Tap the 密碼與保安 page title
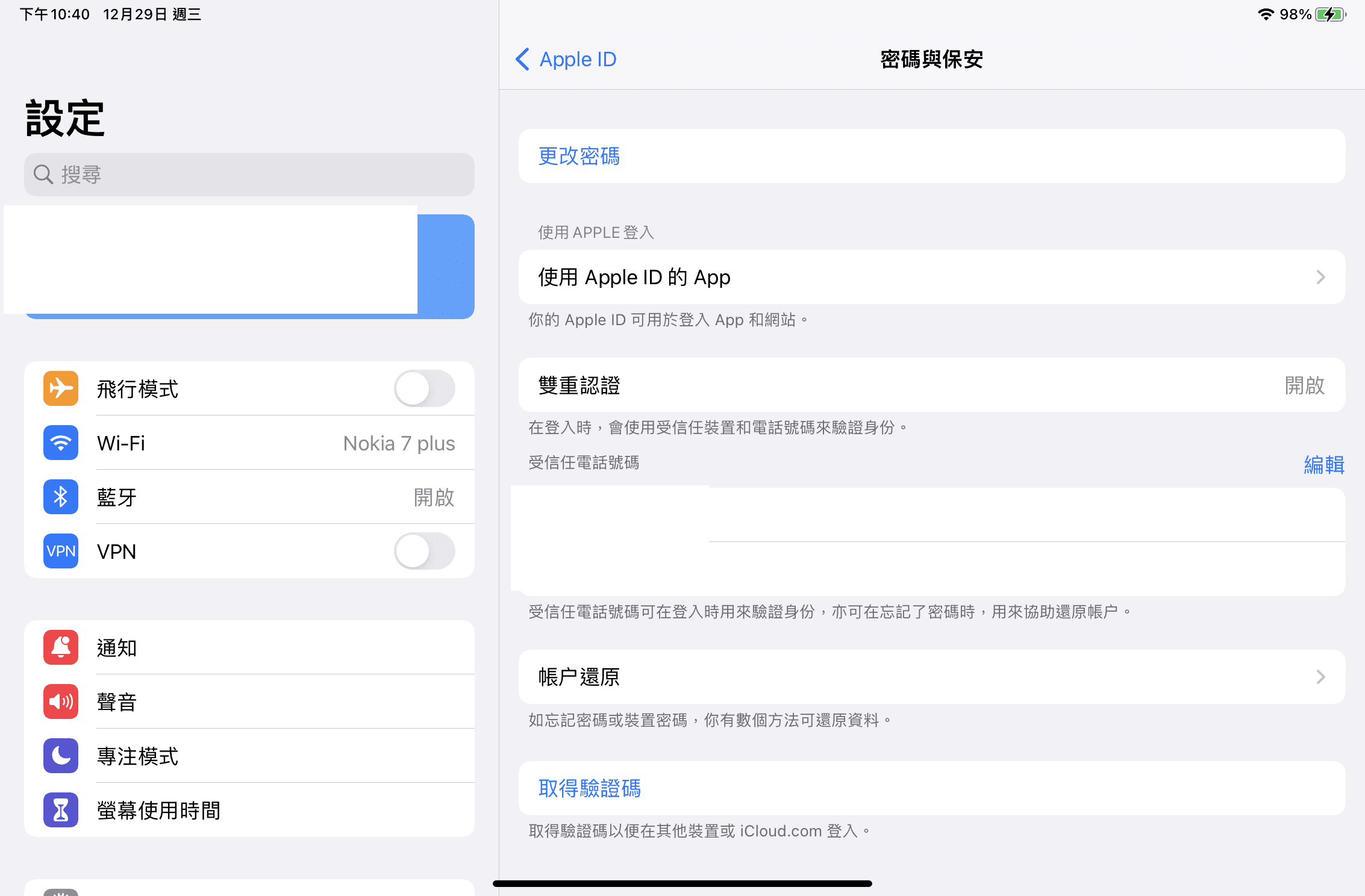The height and width of the screenshot is (896, 1365). (x=931, y=59)
